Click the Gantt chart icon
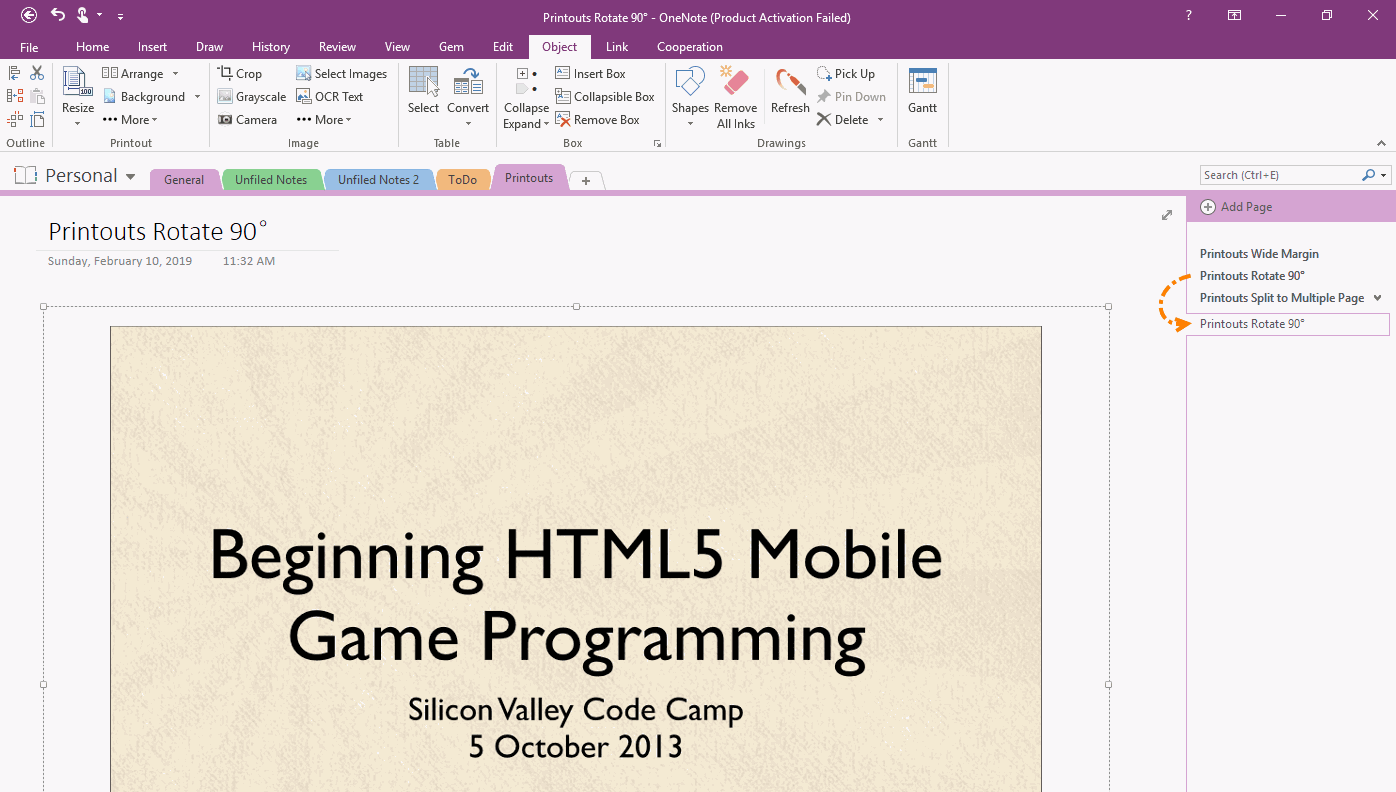The image size is (1396, 792). coord(922,83)
